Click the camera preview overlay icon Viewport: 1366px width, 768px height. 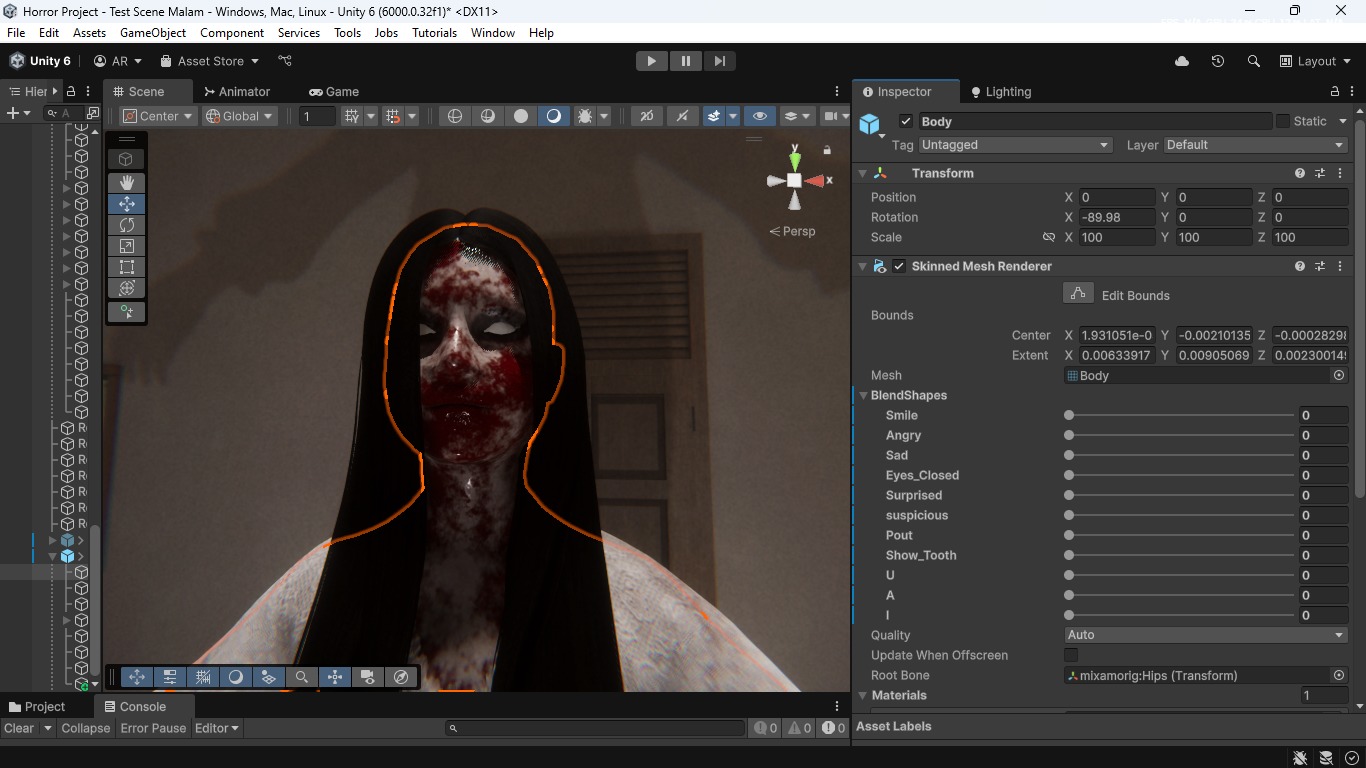(x=368, y=677)
